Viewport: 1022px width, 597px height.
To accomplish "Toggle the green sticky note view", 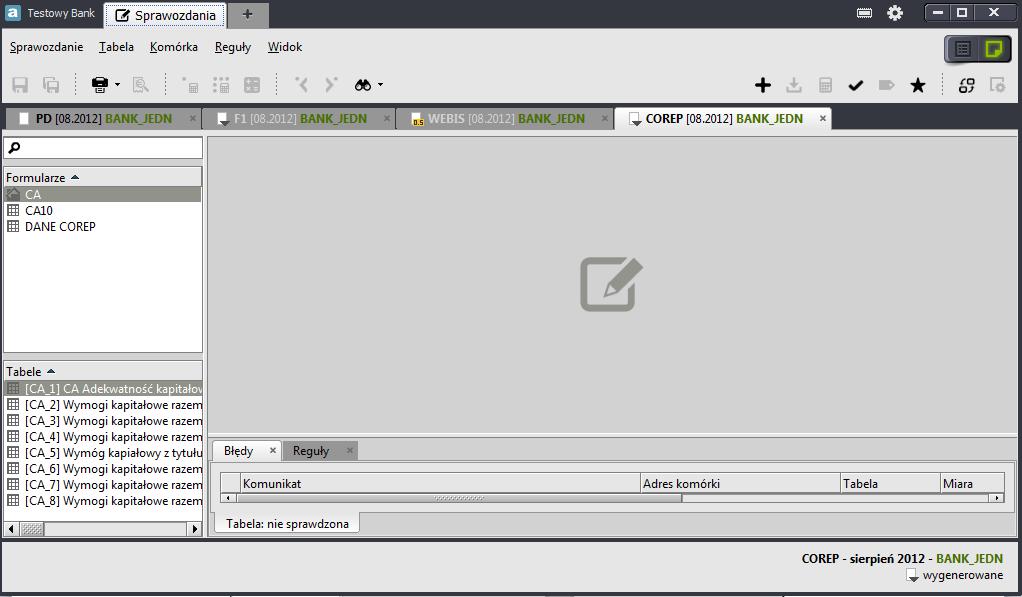I will coord(994,49).
